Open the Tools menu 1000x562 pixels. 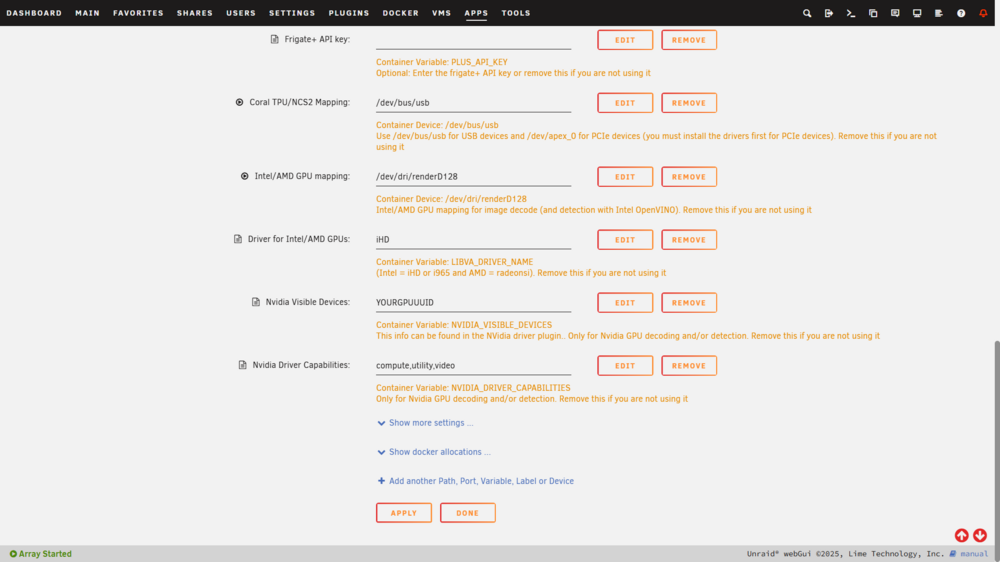coord(516,13)
